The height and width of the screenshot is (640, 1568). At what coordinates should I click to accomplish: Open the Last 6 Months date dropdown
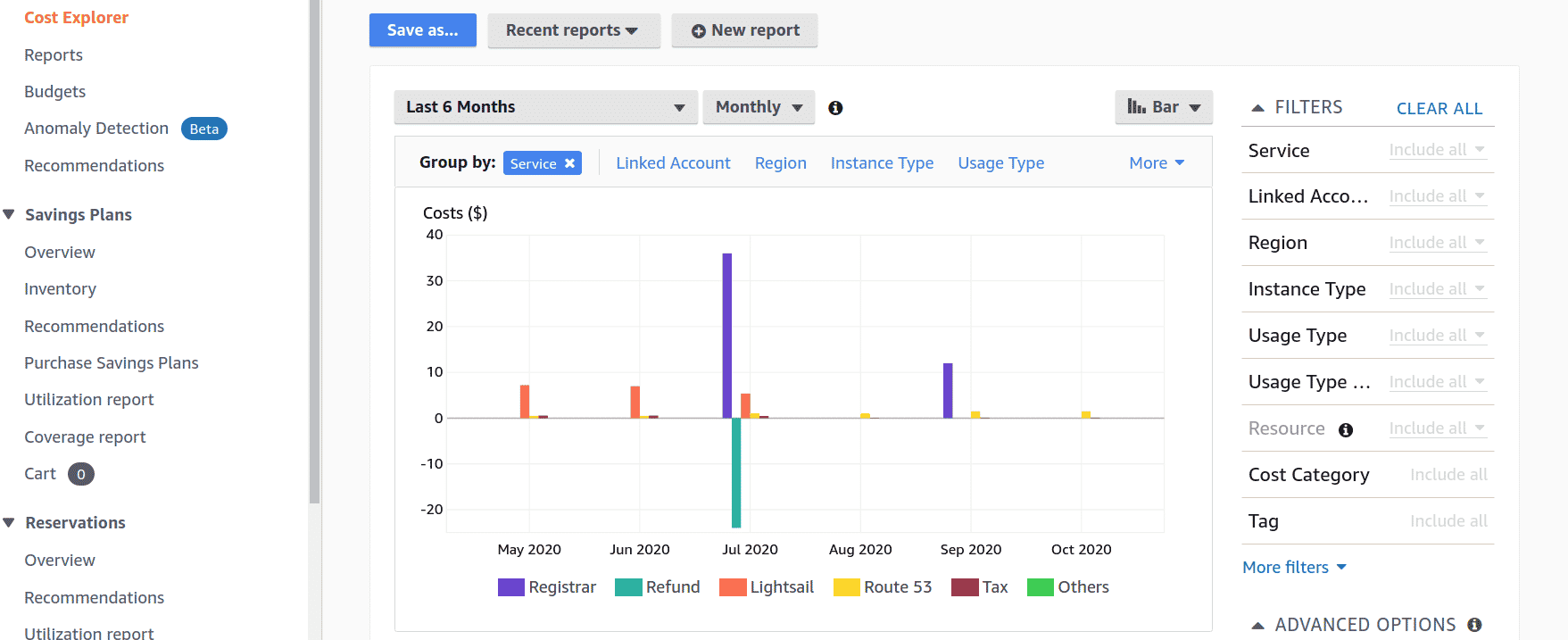[545, 107]
